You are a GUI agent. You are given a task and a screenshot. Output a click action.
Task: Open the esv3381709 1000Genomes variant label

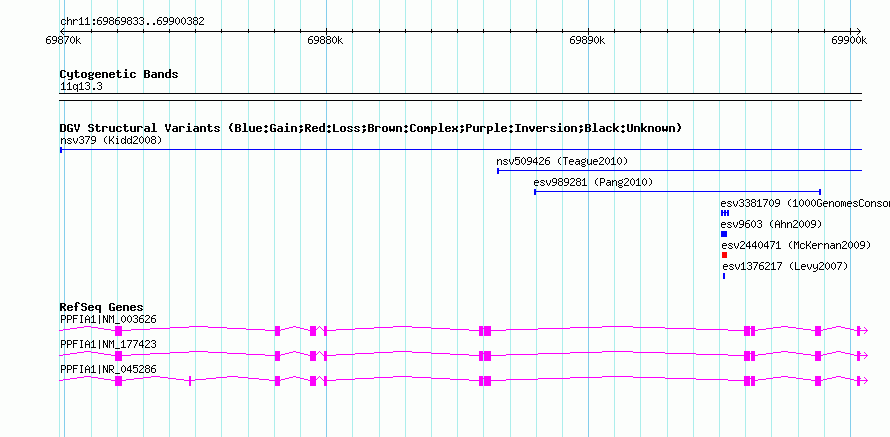805,203
